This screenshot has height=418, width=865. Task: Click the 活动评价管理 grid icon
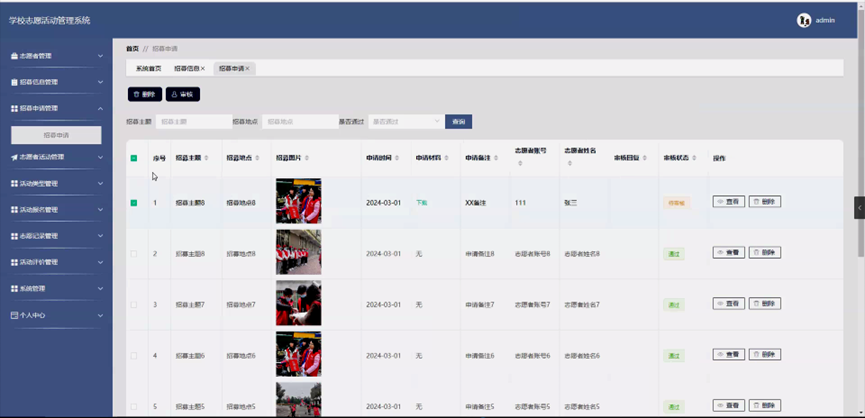tap(14, 262)
